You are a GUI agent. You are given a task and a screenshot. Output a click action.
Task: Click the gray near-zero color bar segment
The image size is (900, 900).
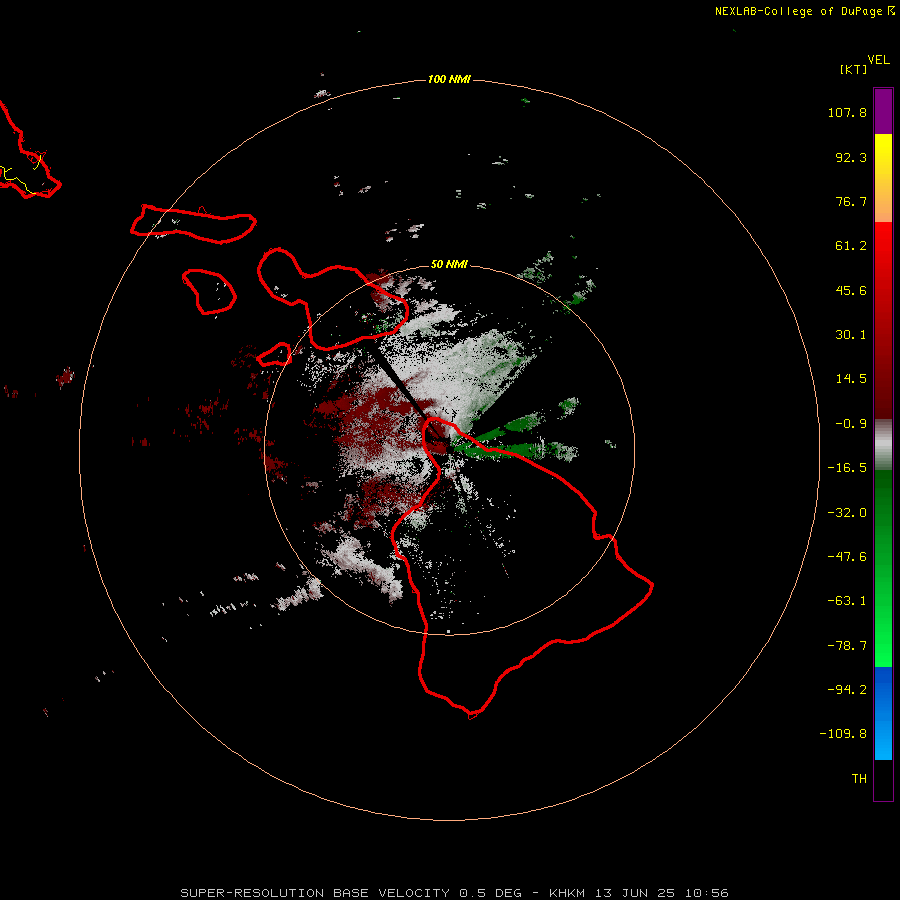click(x=883, y=445)
